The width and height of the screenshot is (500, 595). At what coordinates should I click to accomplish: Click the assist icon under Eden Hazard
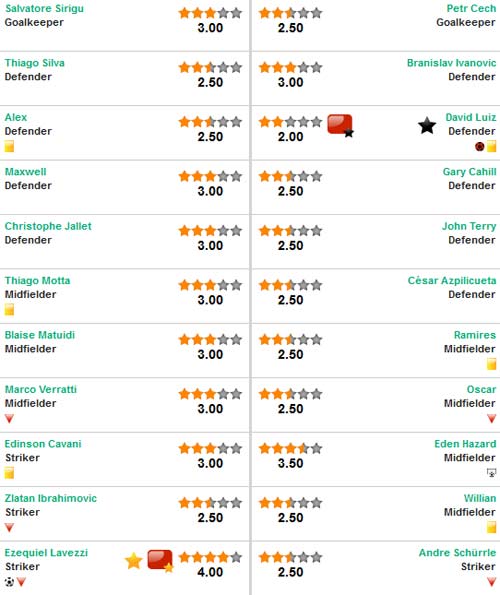[491, 472]
